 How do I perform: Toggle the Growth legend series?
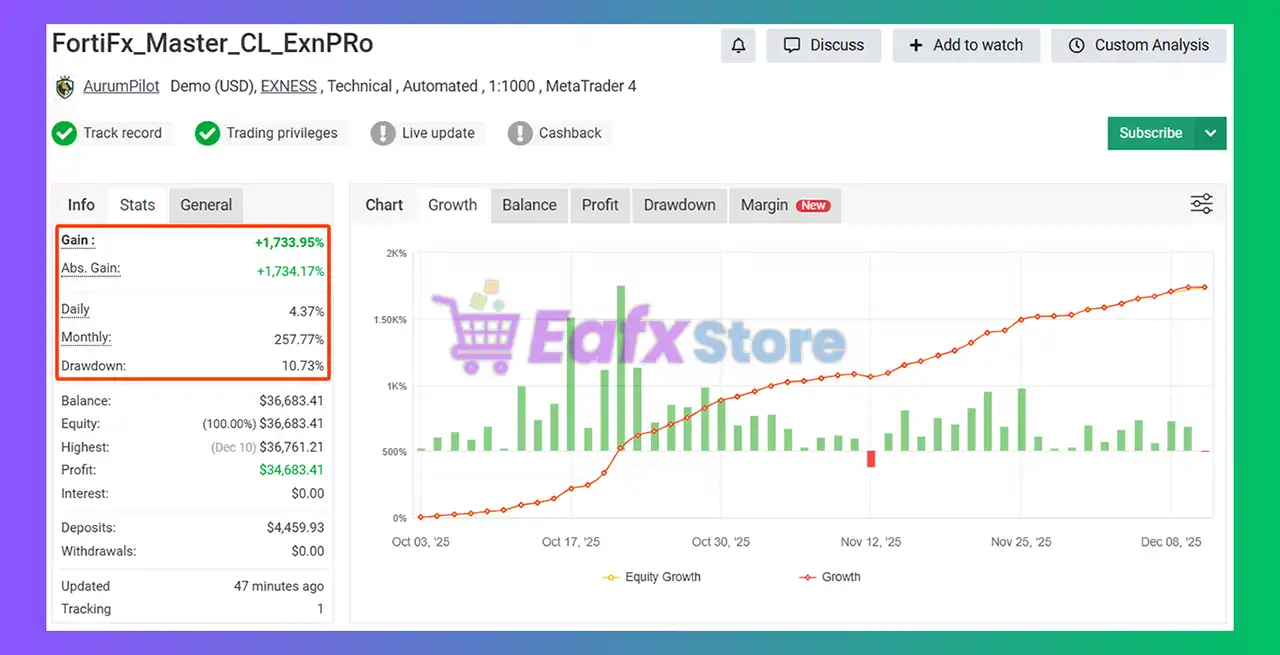[x=830, y=577]
